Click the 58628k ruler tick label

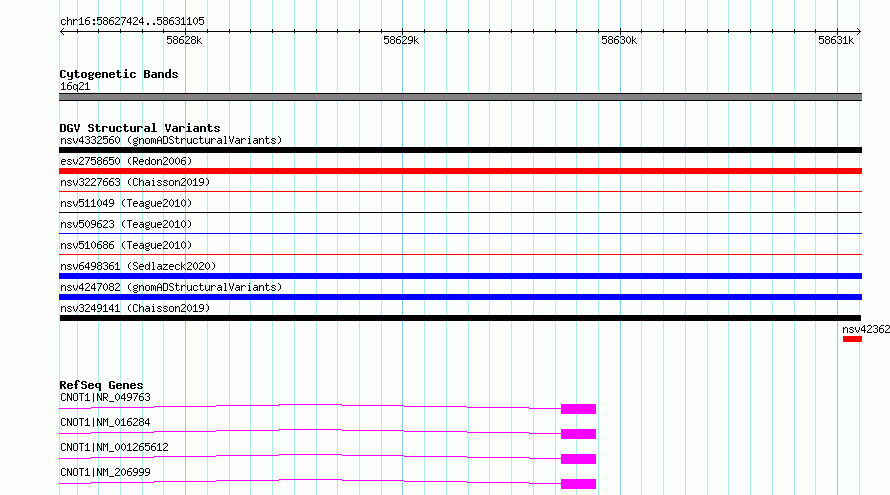click(x=184, y=40)
